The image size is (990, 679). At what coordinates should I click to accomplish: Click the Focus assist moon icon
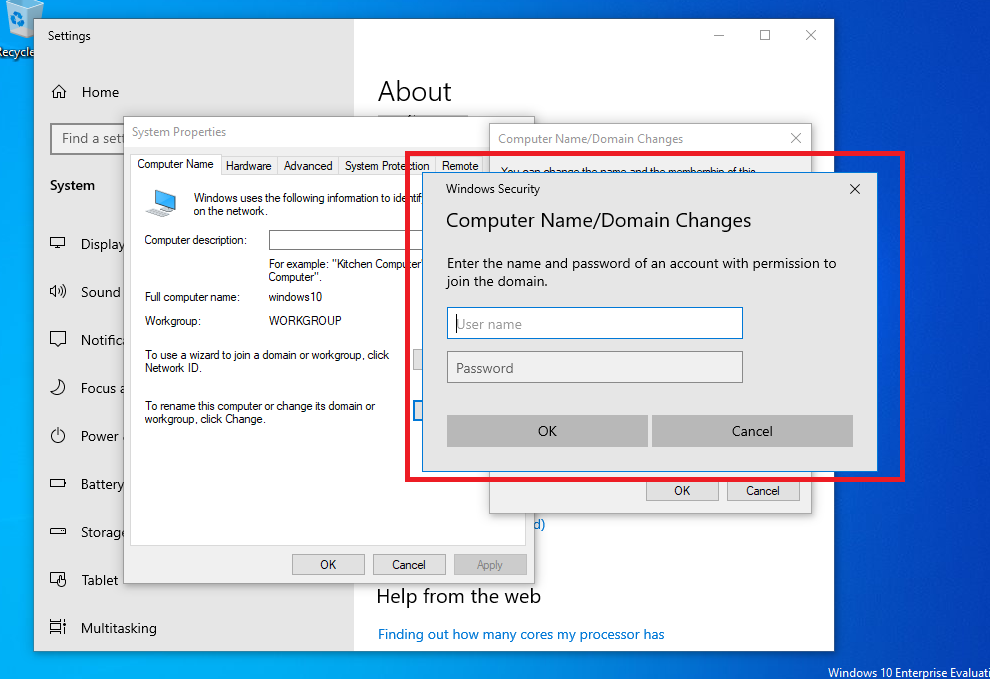coord(58,388)
